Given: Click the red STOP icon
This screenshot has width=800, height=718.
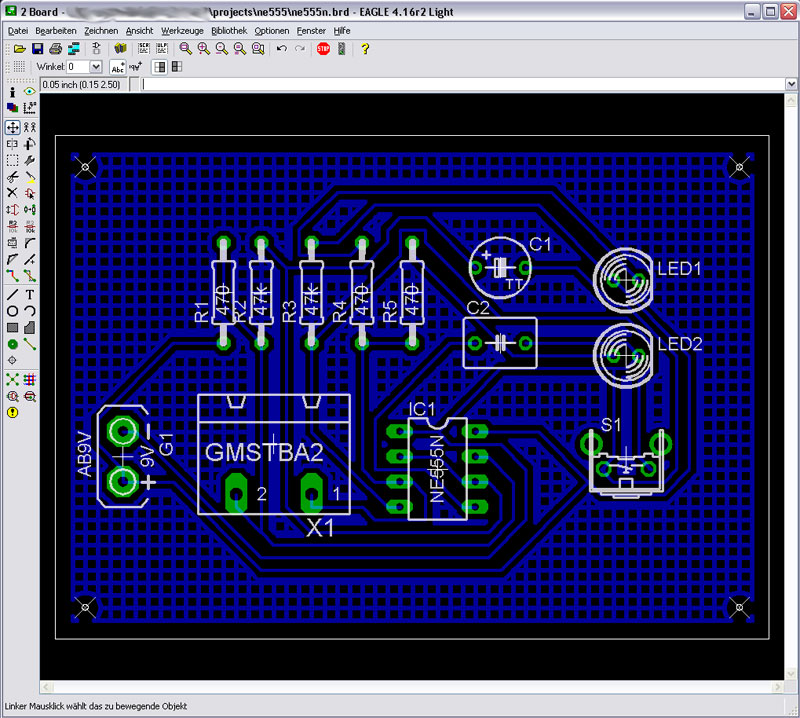Looking at the screenshot, I should pos(323,49).
